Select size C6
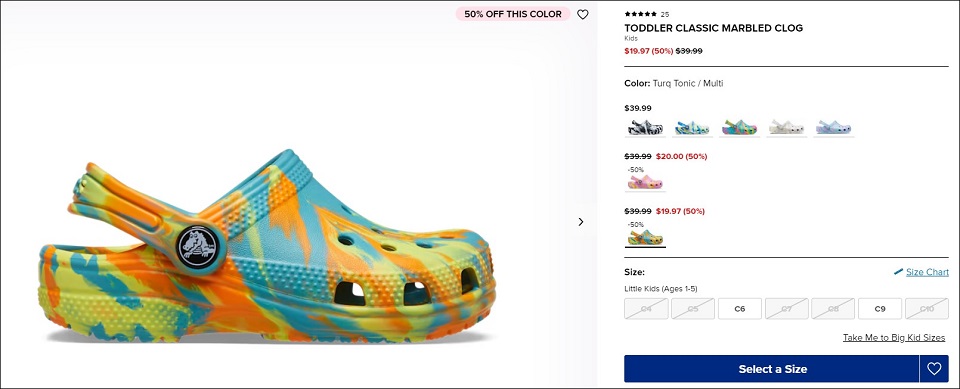This screenshot has height=389, width=960. (740, 309)
